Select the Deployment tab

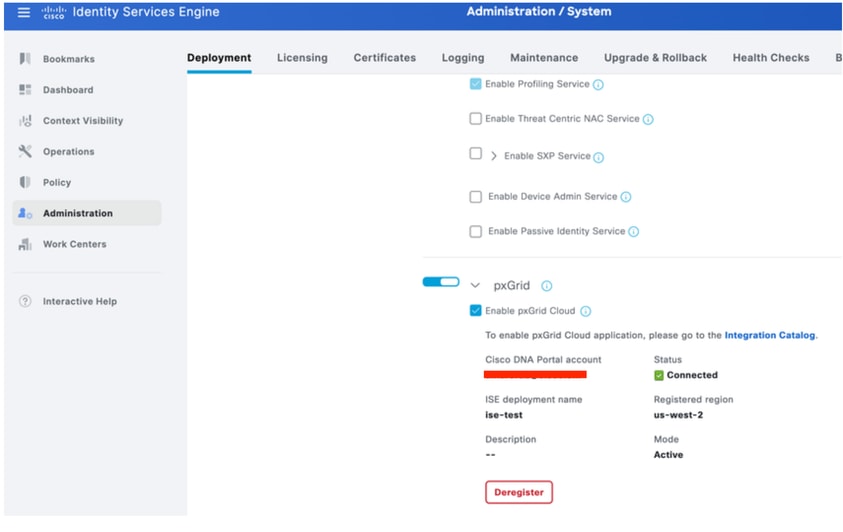tap(219, 57)
